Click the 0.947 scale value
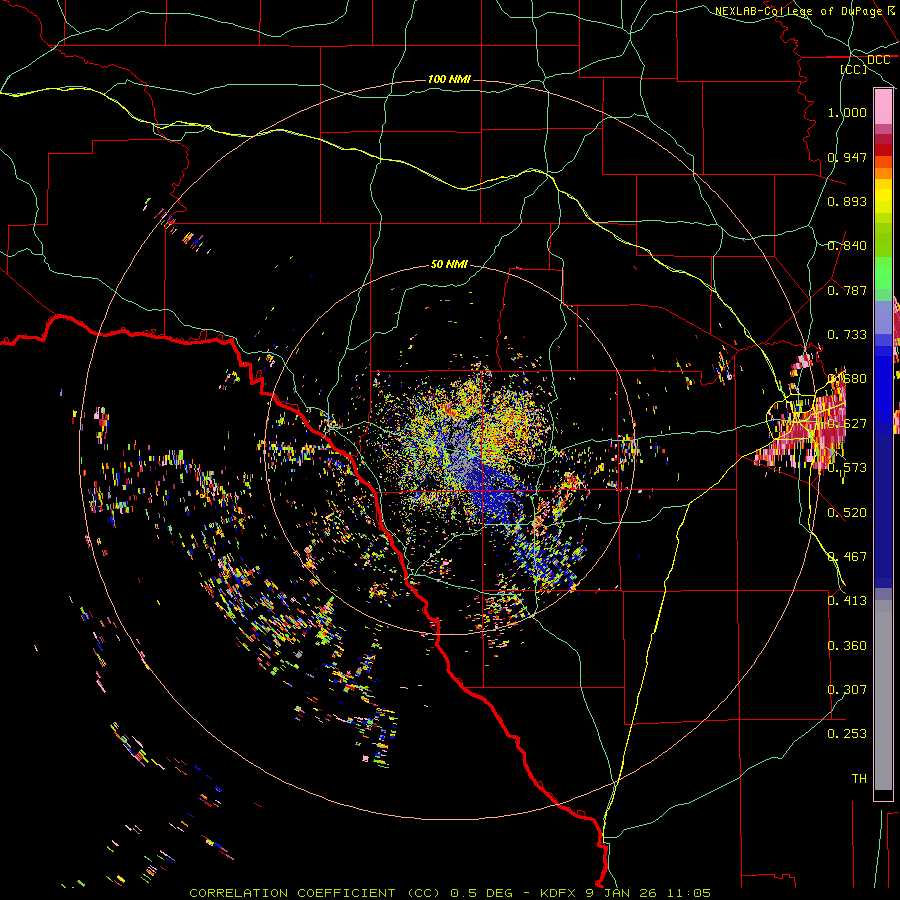This screenshot has width=900, height=900. (x=847, y=157)
